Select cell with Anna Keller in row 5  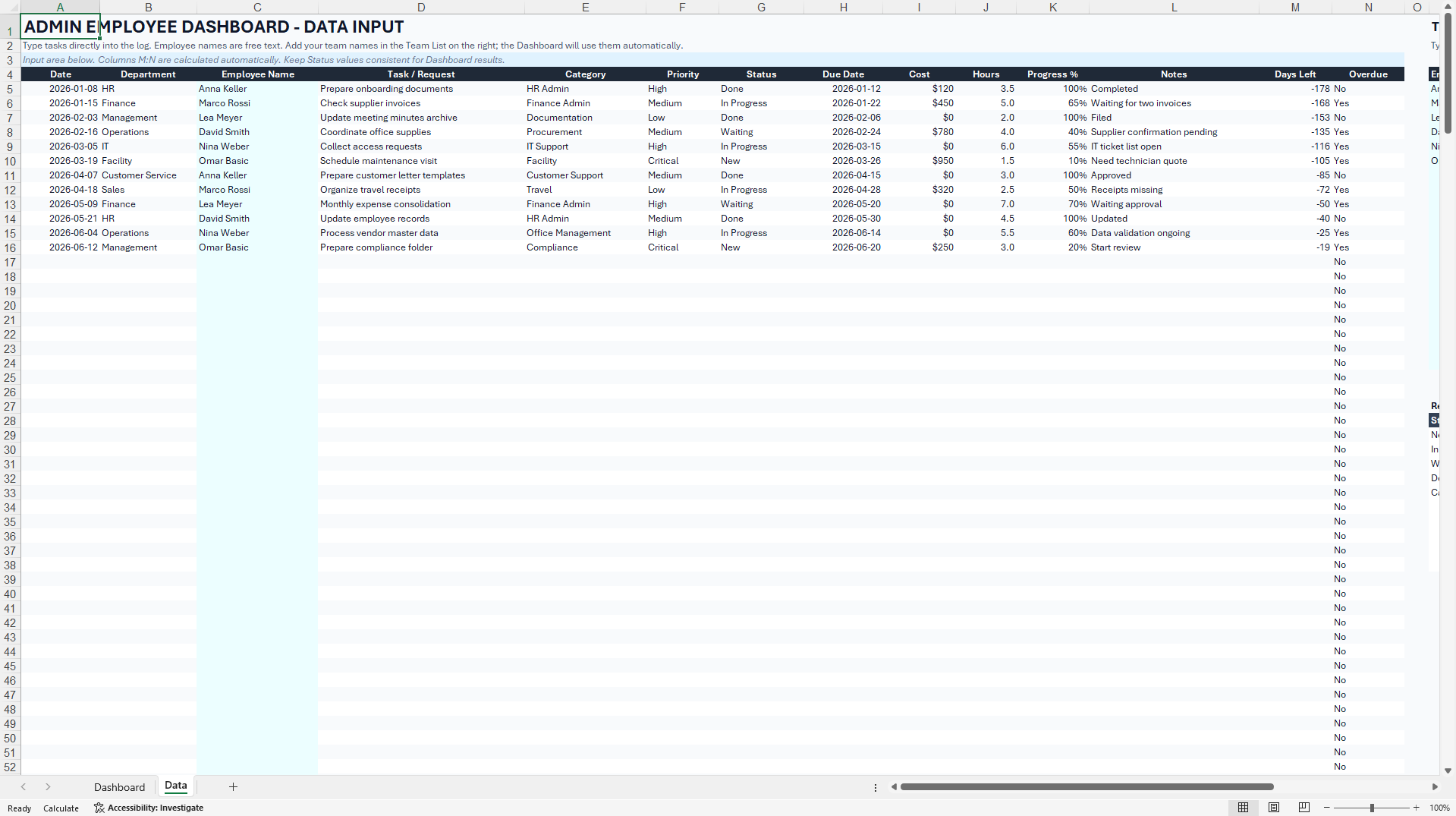pos(257,89)
